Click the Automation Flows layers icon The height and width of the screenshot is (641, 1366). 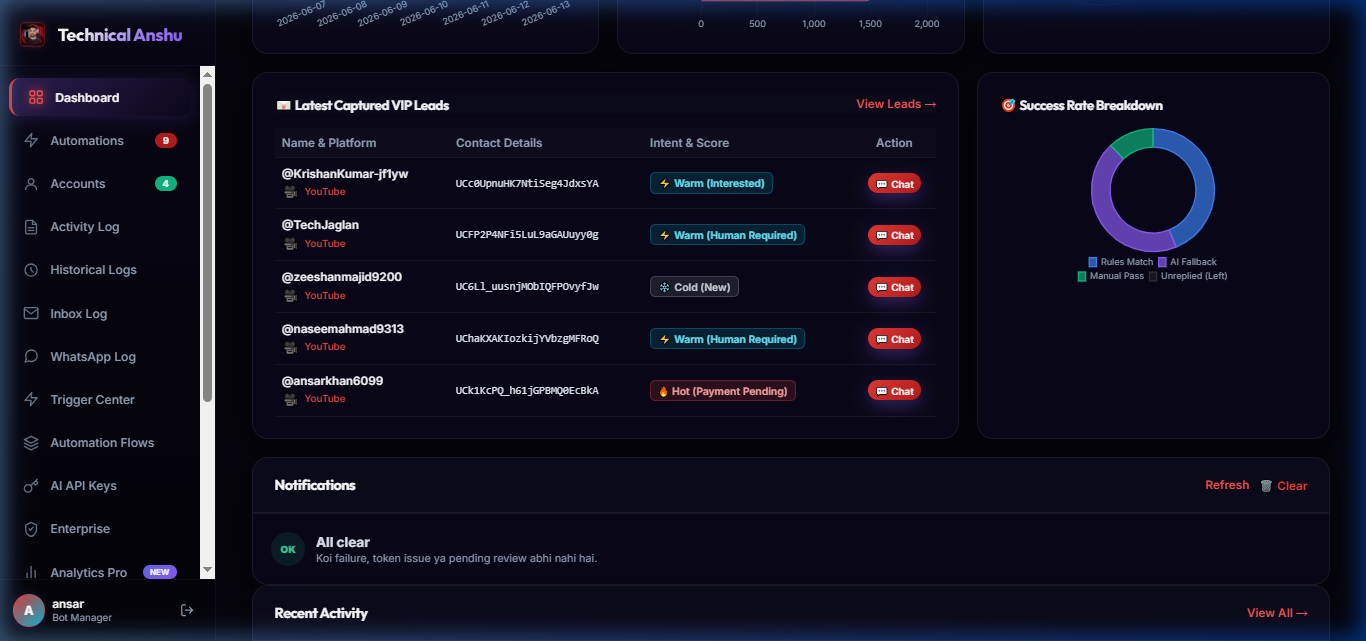31,443
